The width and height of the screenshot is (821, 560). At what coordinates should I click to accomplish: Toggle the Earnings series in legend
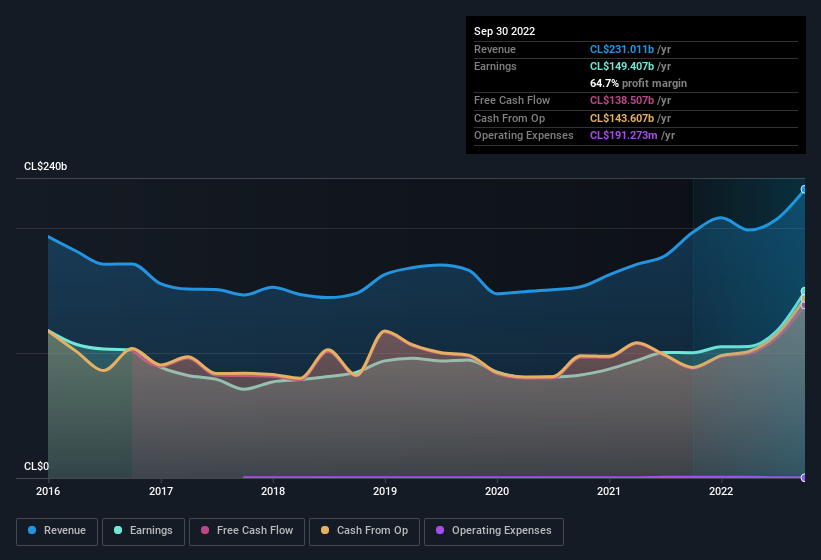(x=143, y=531)
